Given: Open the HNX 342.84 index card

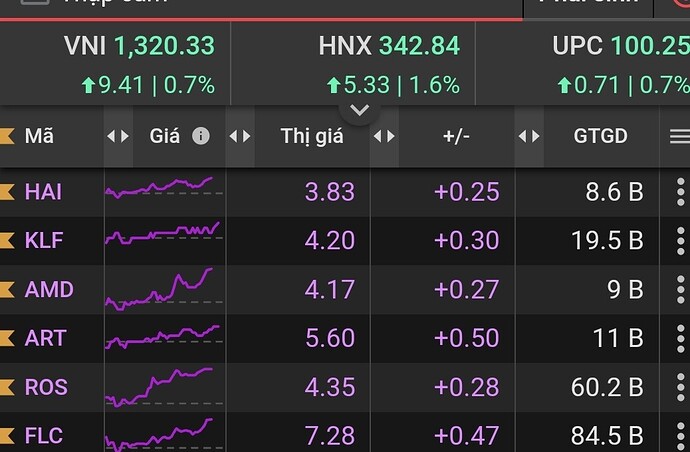Looking at the screenshot, I should click(x=353, y=64).
